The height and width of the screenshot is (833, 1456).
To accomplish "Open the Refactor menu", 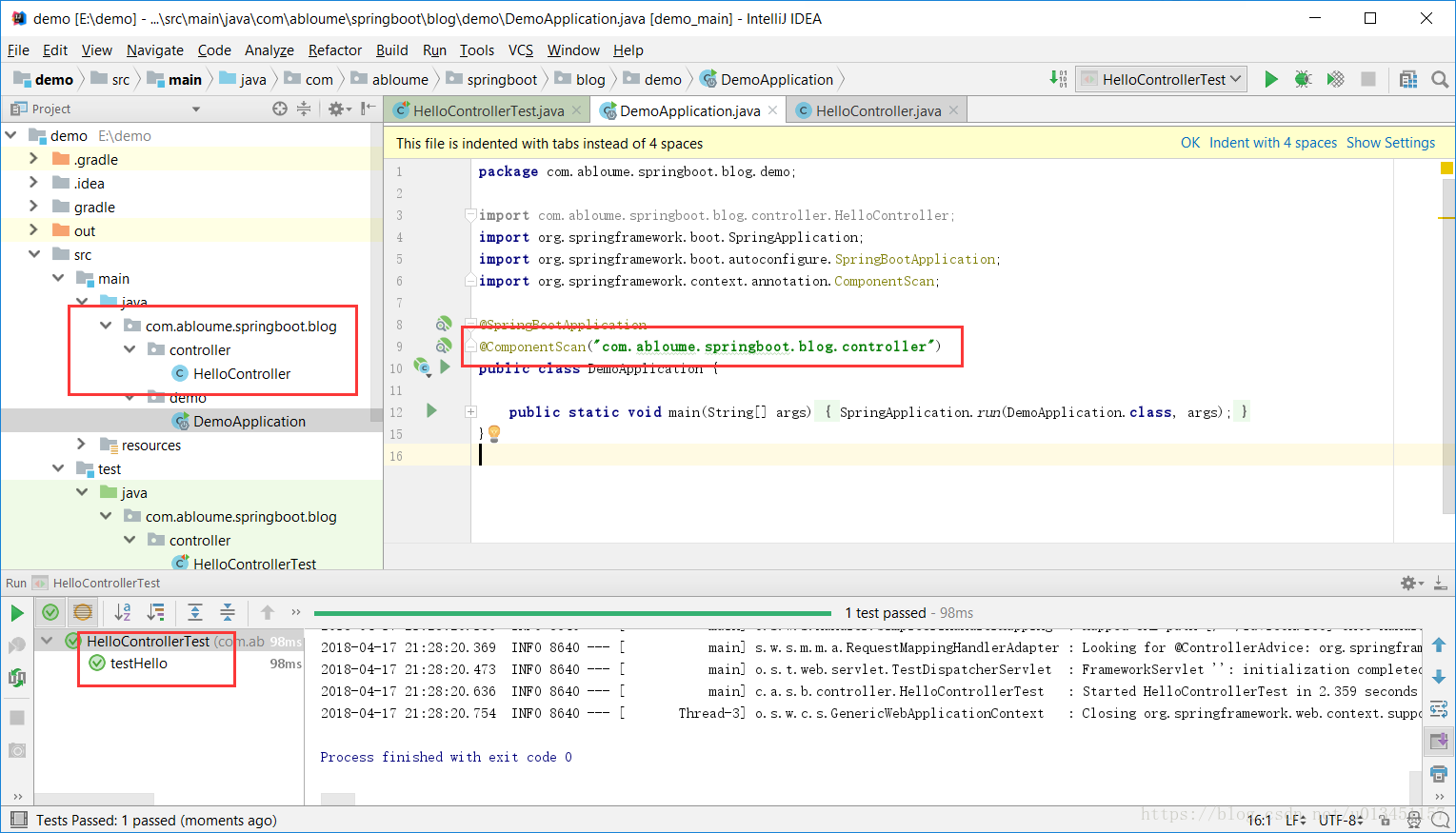I will [335, 50].
